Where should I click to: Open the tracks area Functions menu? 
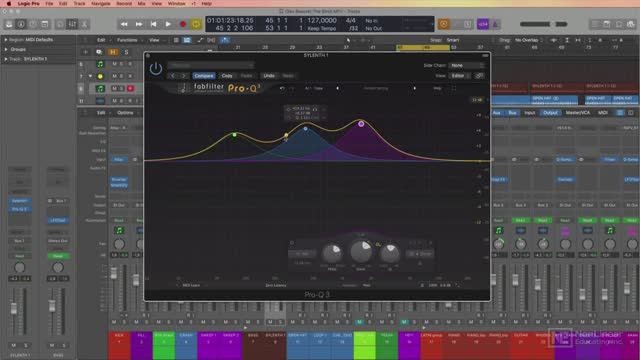click(127, 40)
